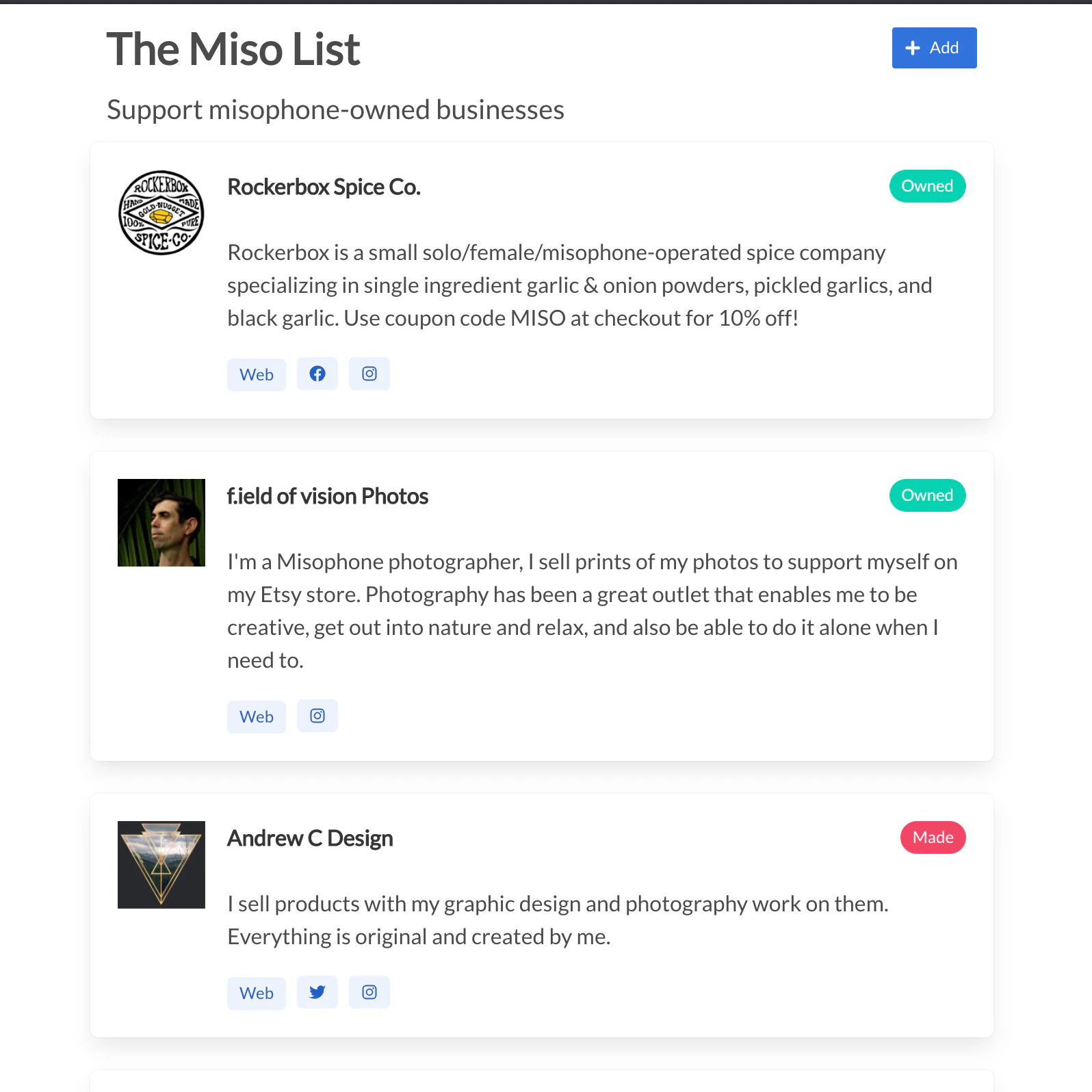Open the Andrew C Design Web link
Viewport: 1092px width, 1092px height.
click(256, 993)
